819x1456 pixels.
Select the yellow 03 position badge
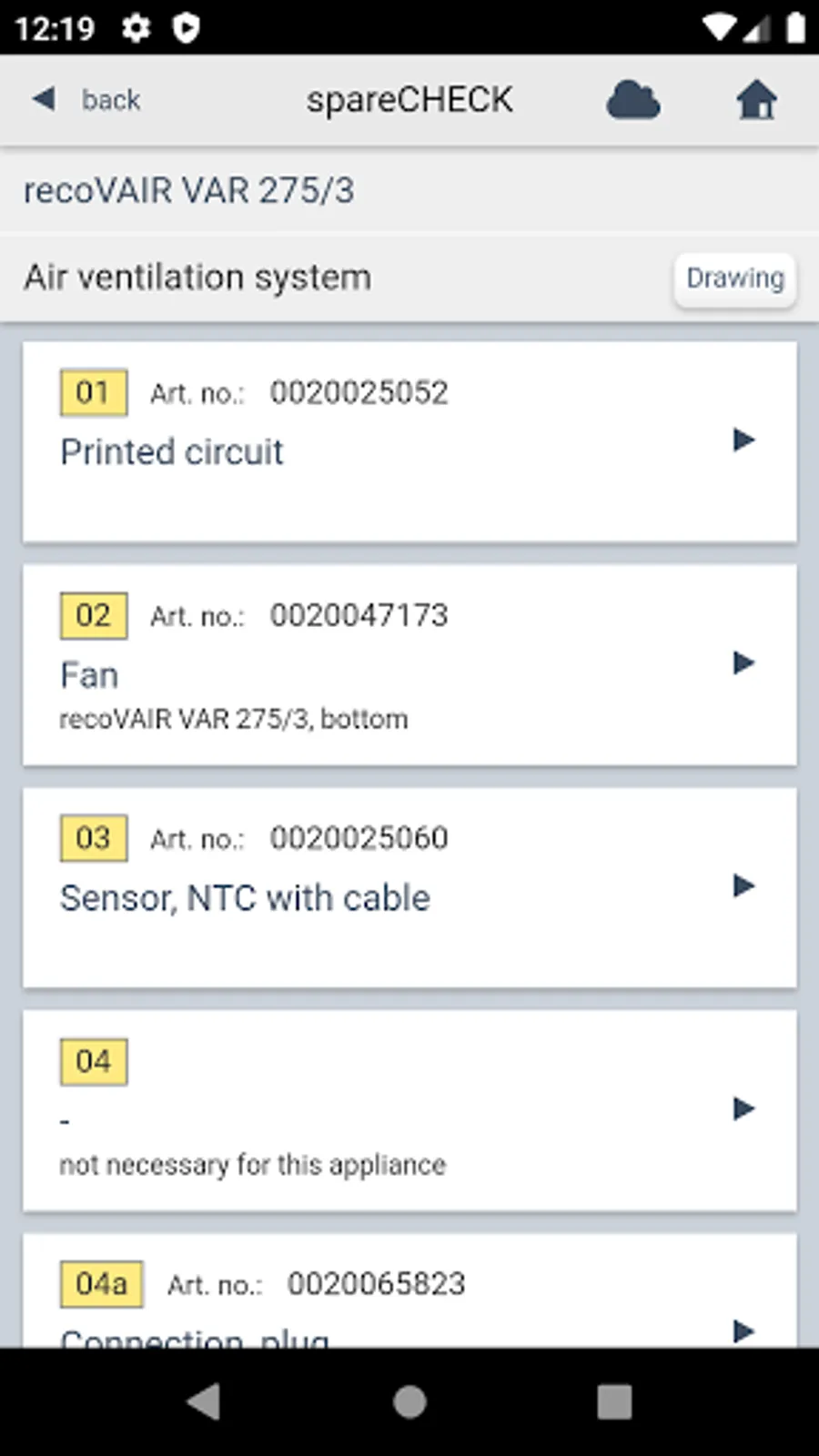click(x=94, y=838)
